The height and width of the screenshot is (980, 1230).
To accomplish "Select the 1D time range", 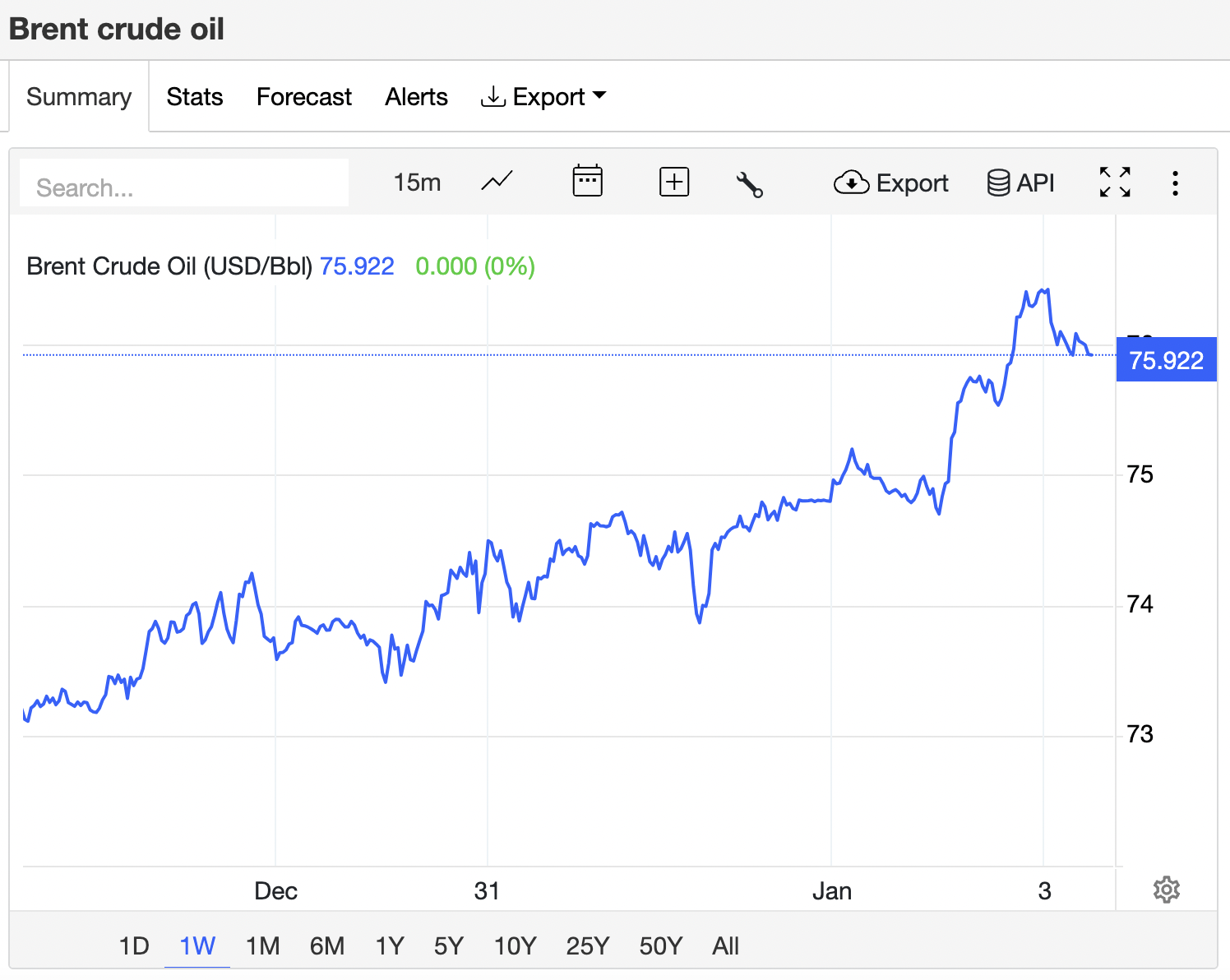I will tap(134, 946).
